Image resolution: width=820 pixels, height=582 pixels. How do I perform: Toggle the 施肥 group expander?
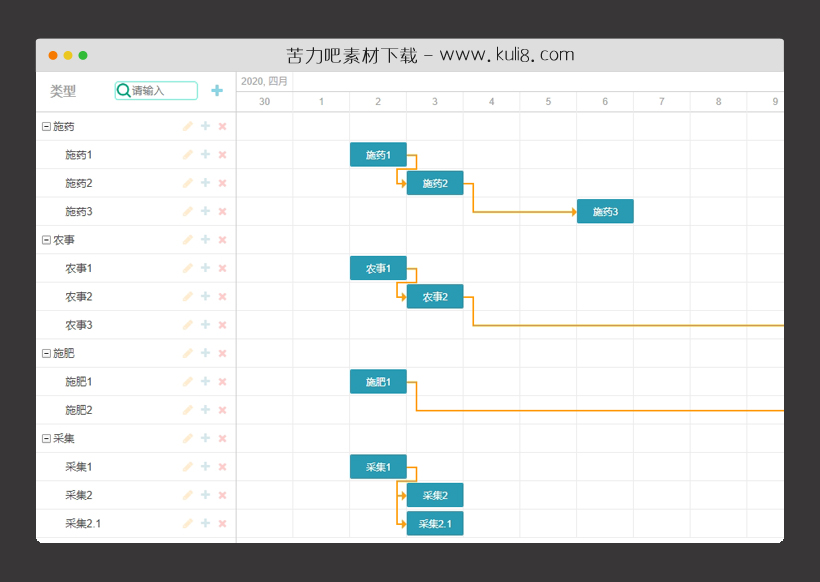coord(46,353)
